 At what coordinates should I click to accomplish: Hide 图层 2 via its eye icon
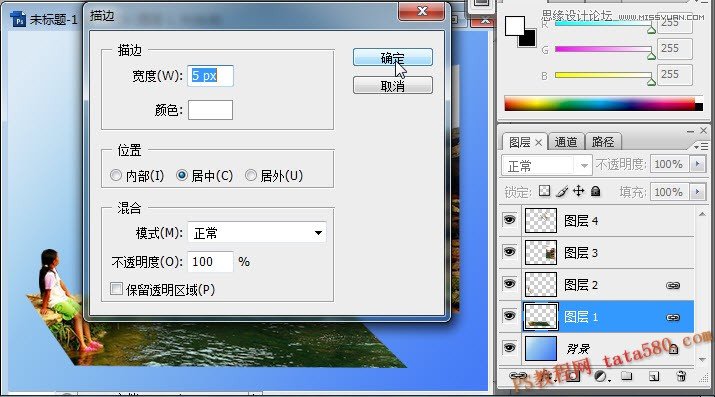509,284
